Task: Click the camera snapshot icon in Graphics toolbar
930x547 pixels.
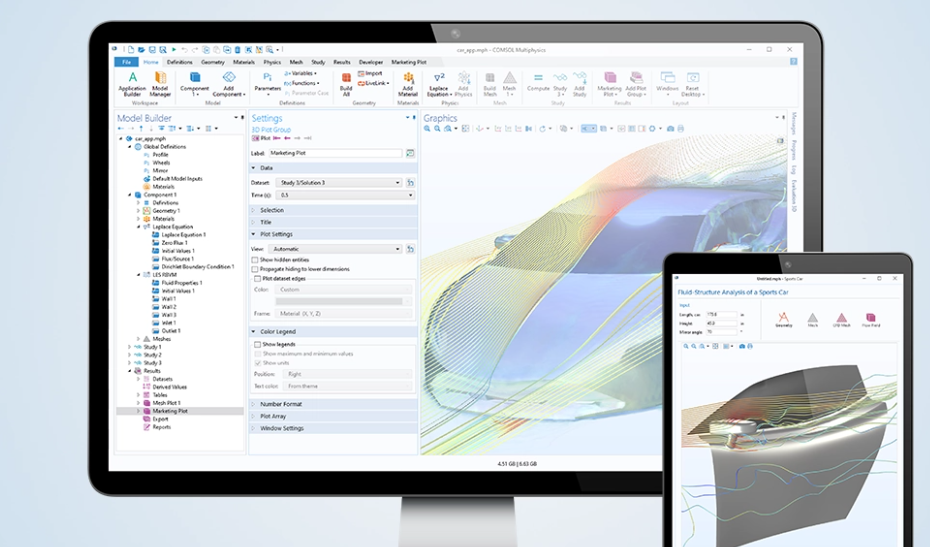Action: [x=671, y=129]
